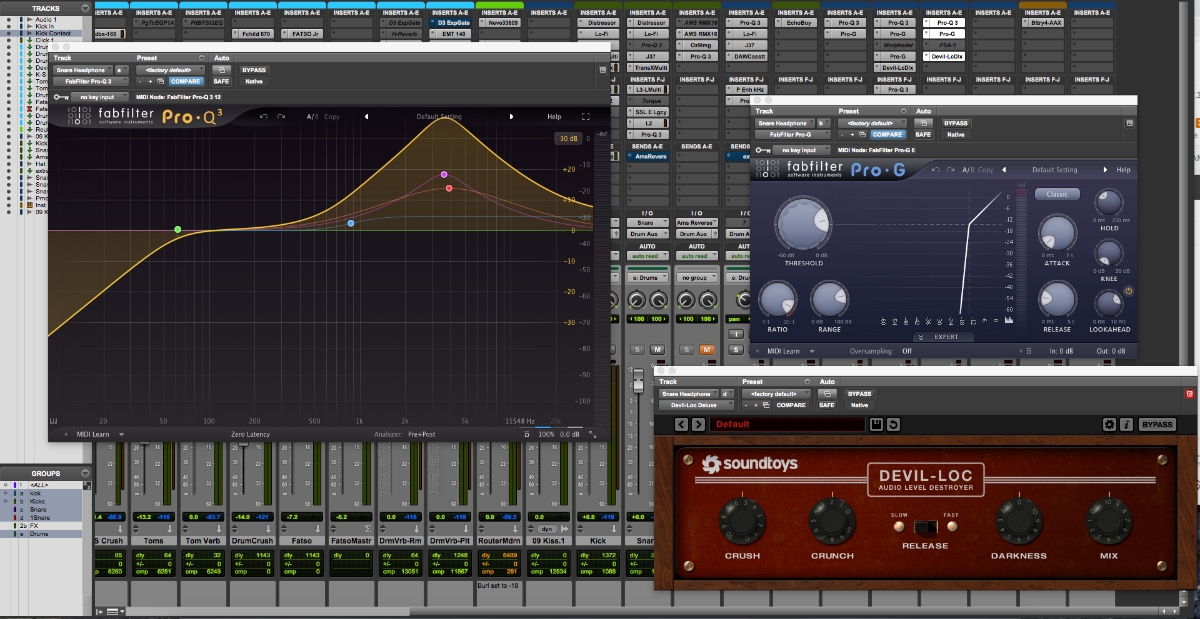The height and width of the screenshot is (619, 1200).
Task: Open Pro-Q 3 factory default preset dropdown
Action: click(170, 70)
